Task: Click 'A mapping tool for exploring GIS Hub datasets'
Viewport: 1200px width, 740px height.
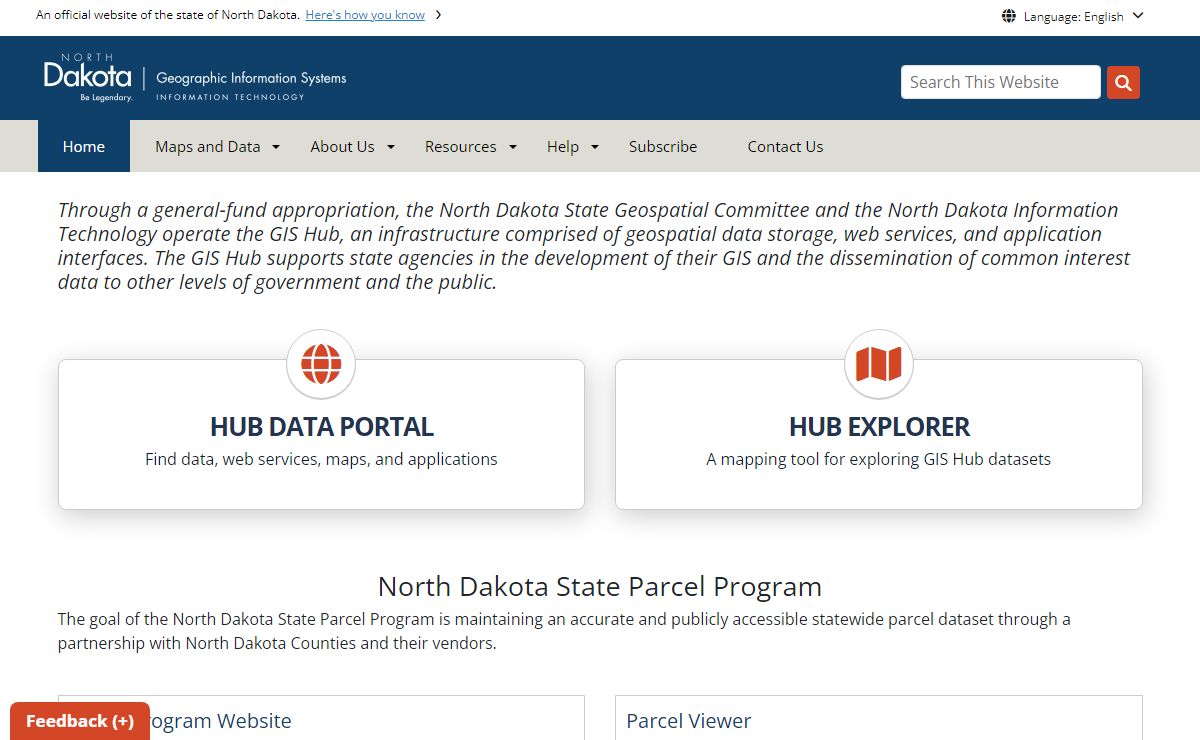Action: [x=879, y=459]
